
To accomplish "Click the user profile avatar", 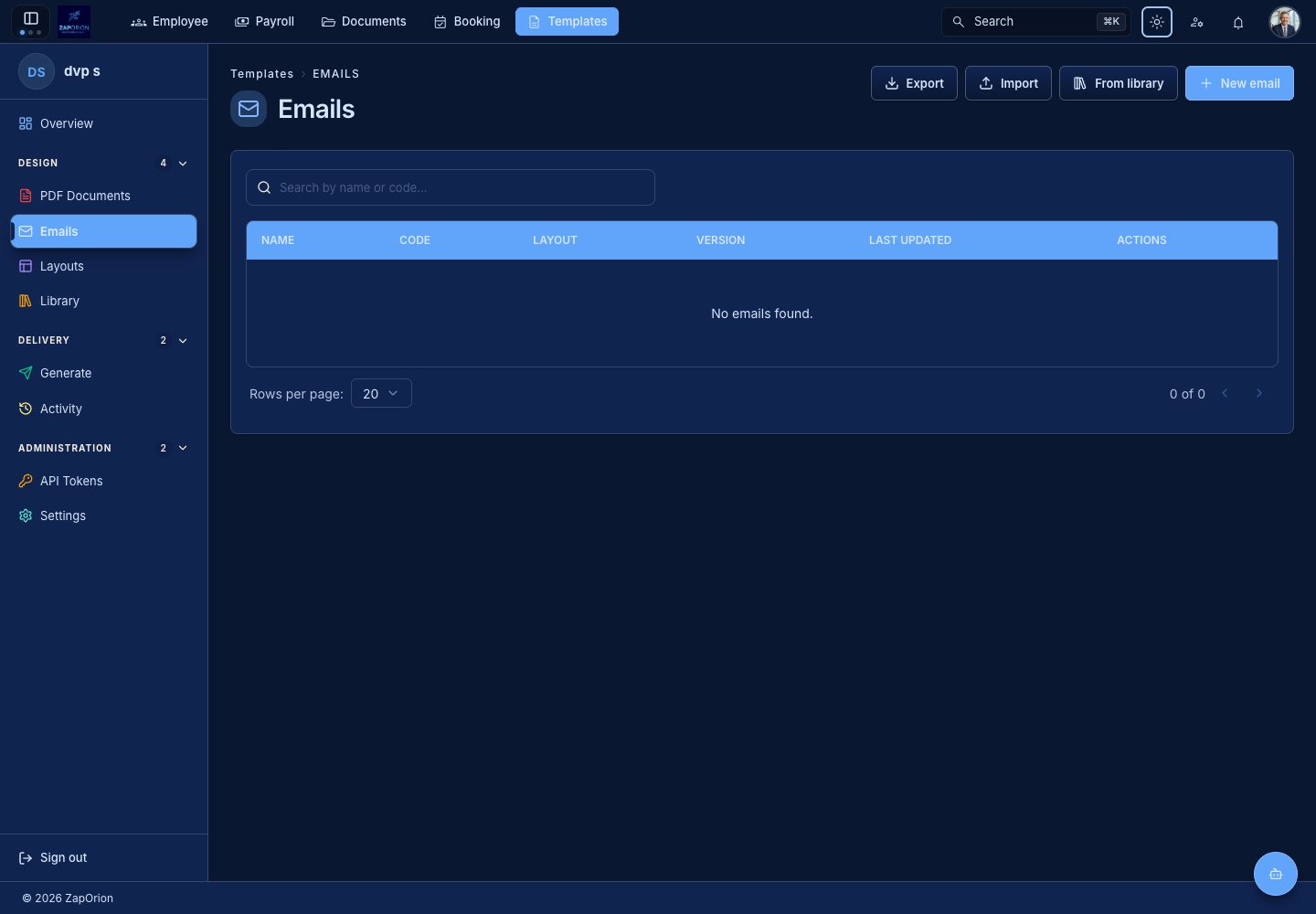I will [x=1285, y=22].
